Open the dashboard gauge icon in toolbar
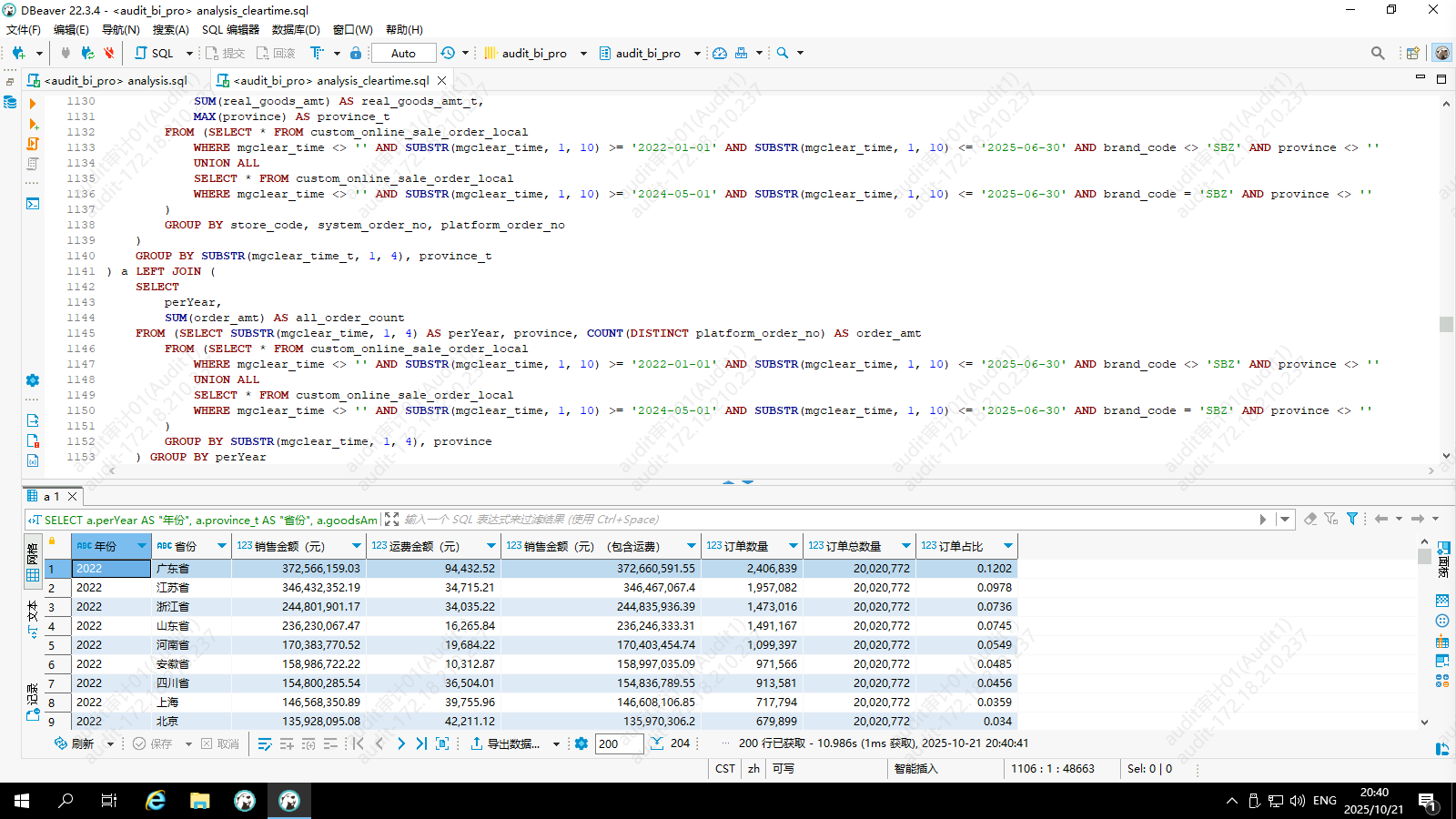This screenshot has height=819, width=1456. point(720,53)
